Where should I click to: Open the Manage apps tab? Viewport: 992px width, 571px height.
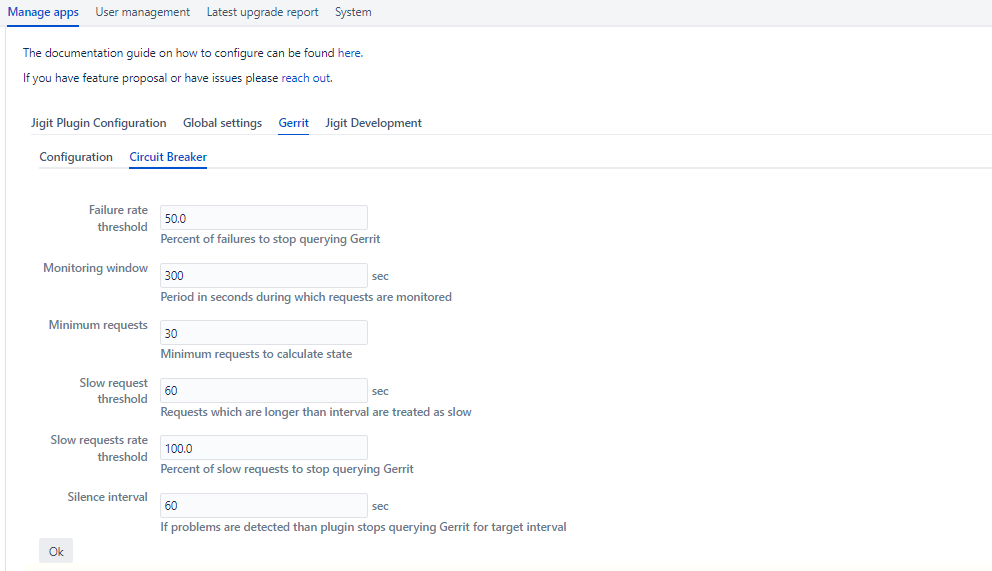pos(43,12)
